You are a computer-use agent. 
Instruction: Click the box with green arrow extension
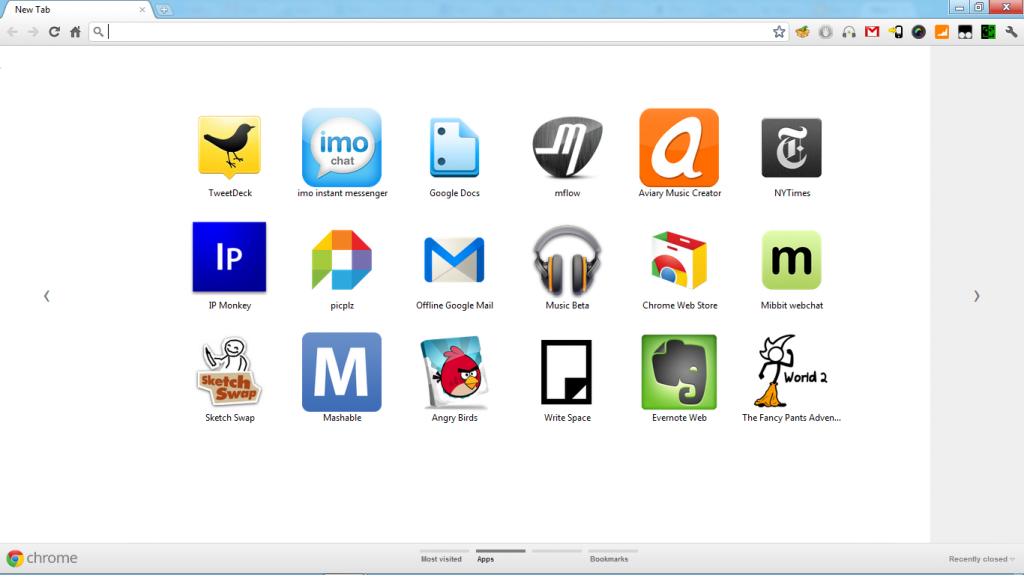pos(803,31)
